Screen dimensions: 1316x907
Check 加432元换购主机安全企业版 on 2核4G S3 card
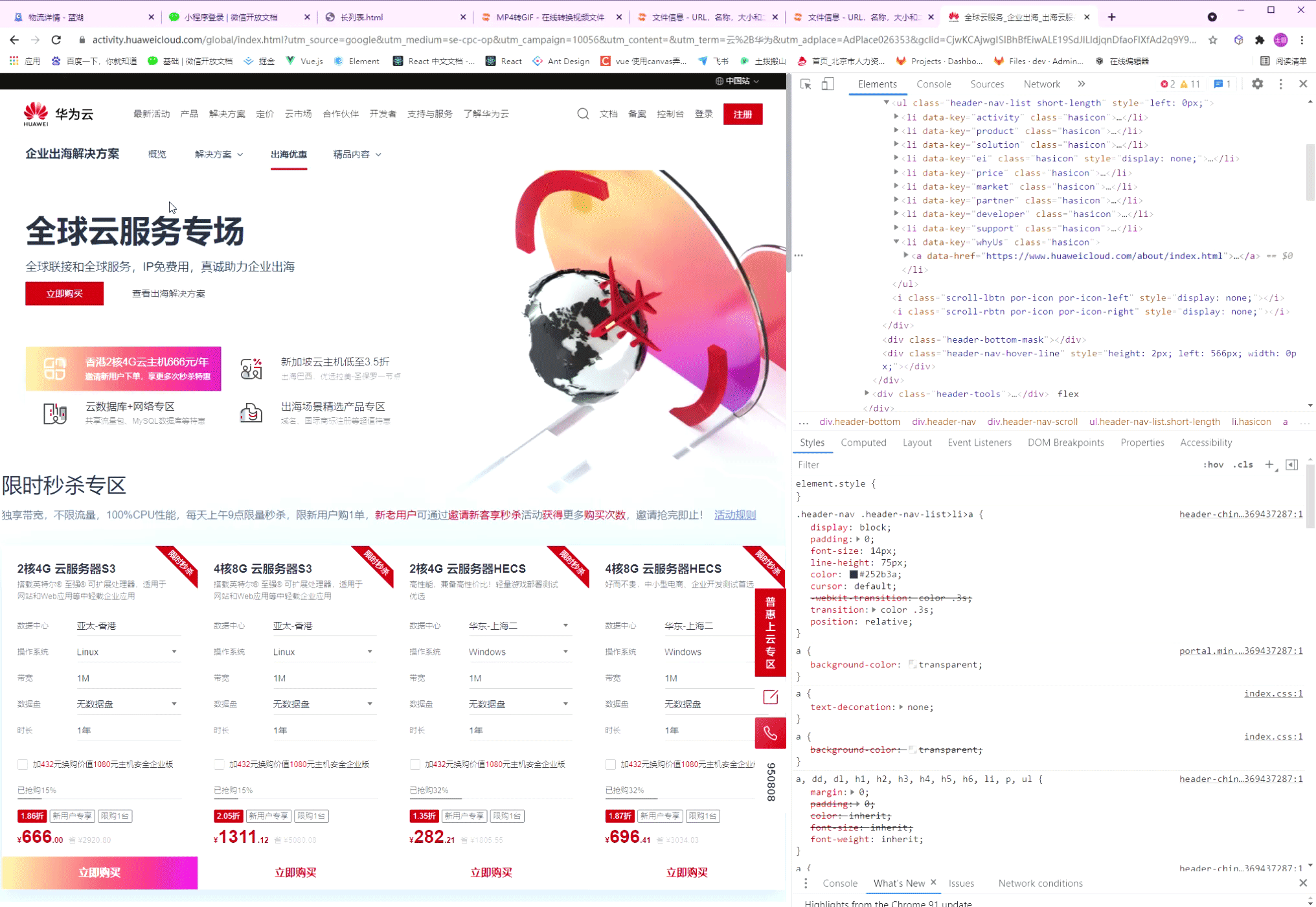[23, 764]
